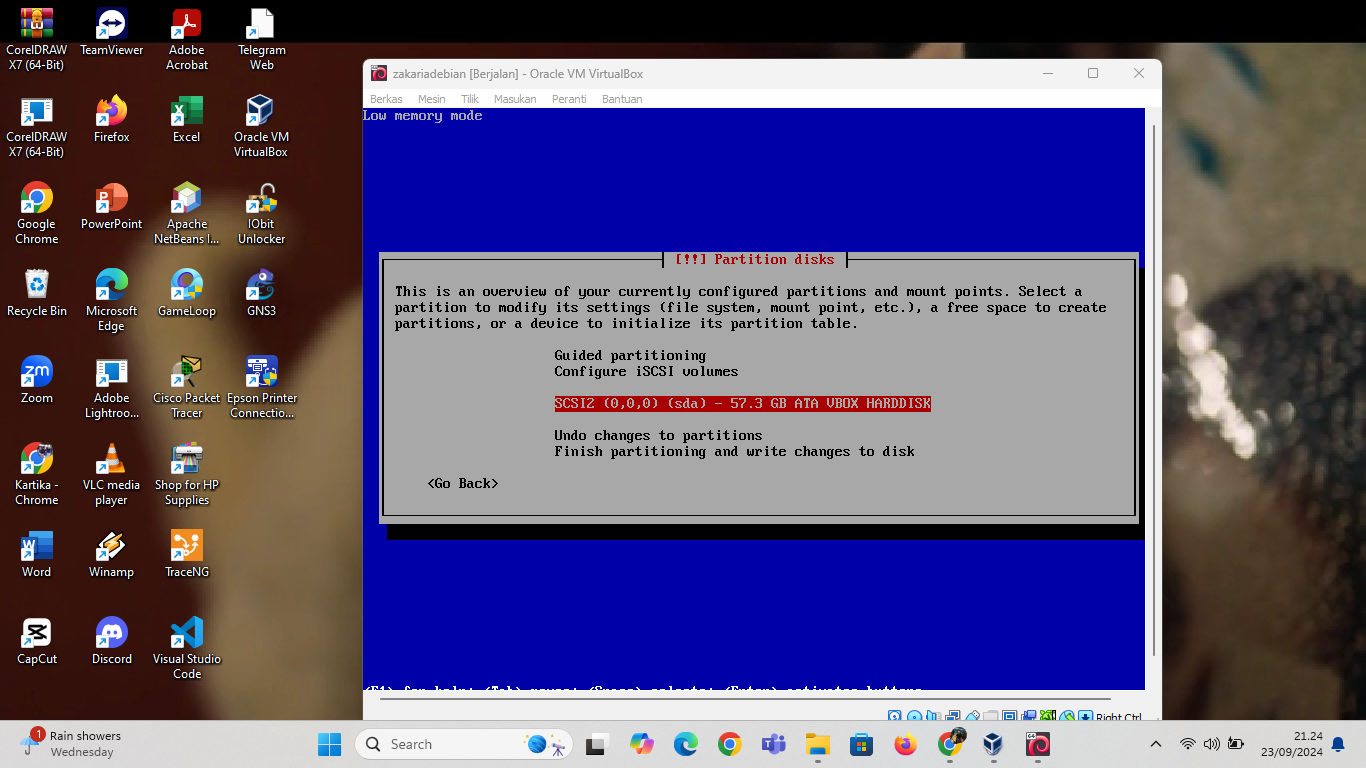Click the Windows Start button
The width and height of the screenshot is (1366, 768).
(330, 744)
